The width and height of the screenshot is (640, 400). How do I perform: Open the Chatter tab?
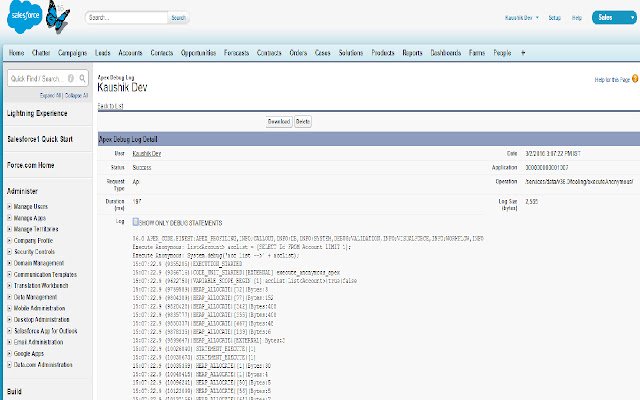click(41, 53)
